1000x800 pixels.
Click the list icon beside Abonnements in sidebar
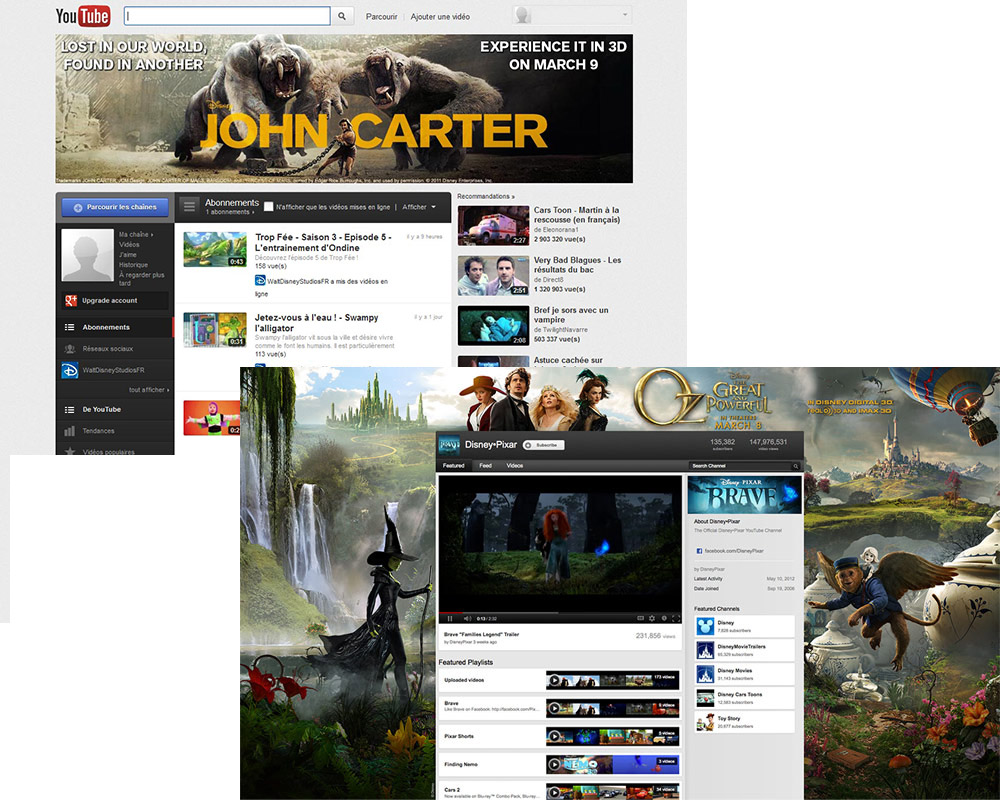[x=70, y=327]
